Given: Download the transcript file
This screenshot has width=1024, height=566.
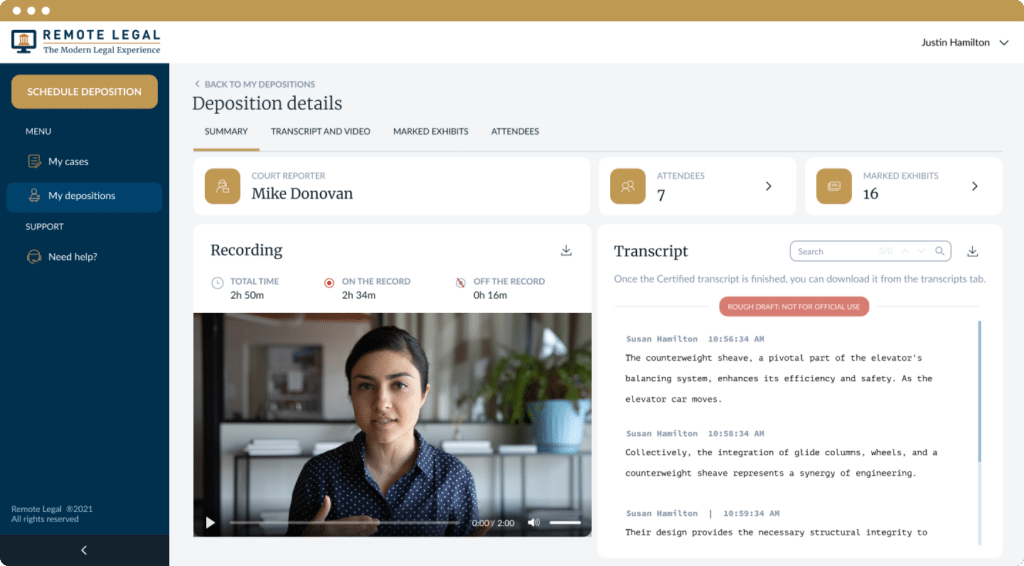Looking at the screenshot, I should point(972,251).
